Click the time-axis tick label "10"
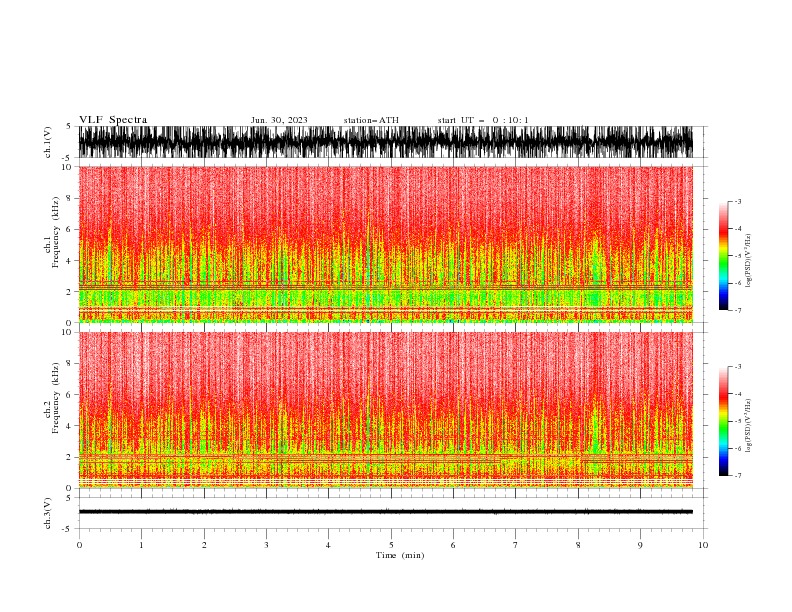The width and height of the screenshot is (792, 612). (x=703, y=545)
